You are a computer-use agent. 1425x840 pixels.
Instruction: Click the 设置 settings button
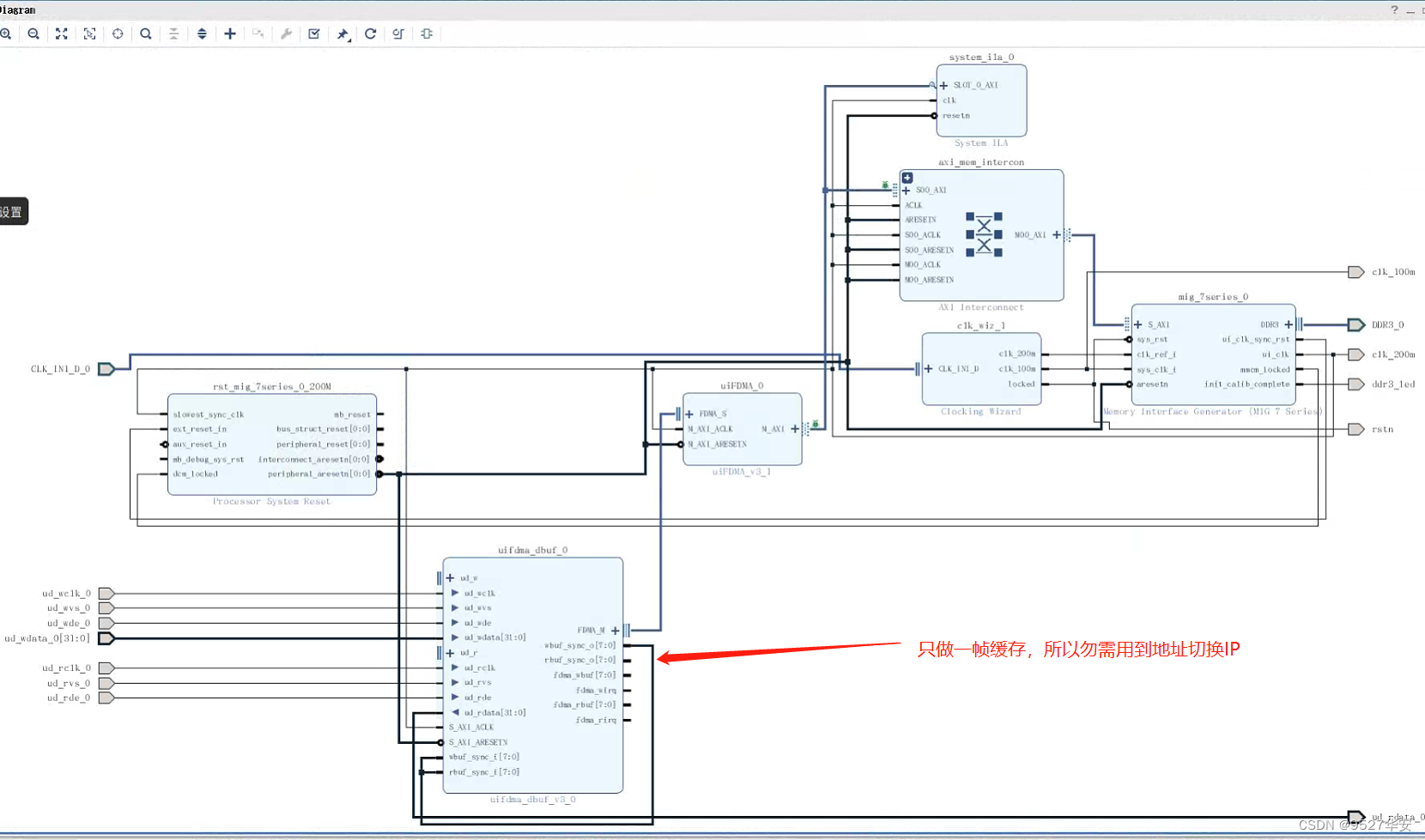pos(14,212)
